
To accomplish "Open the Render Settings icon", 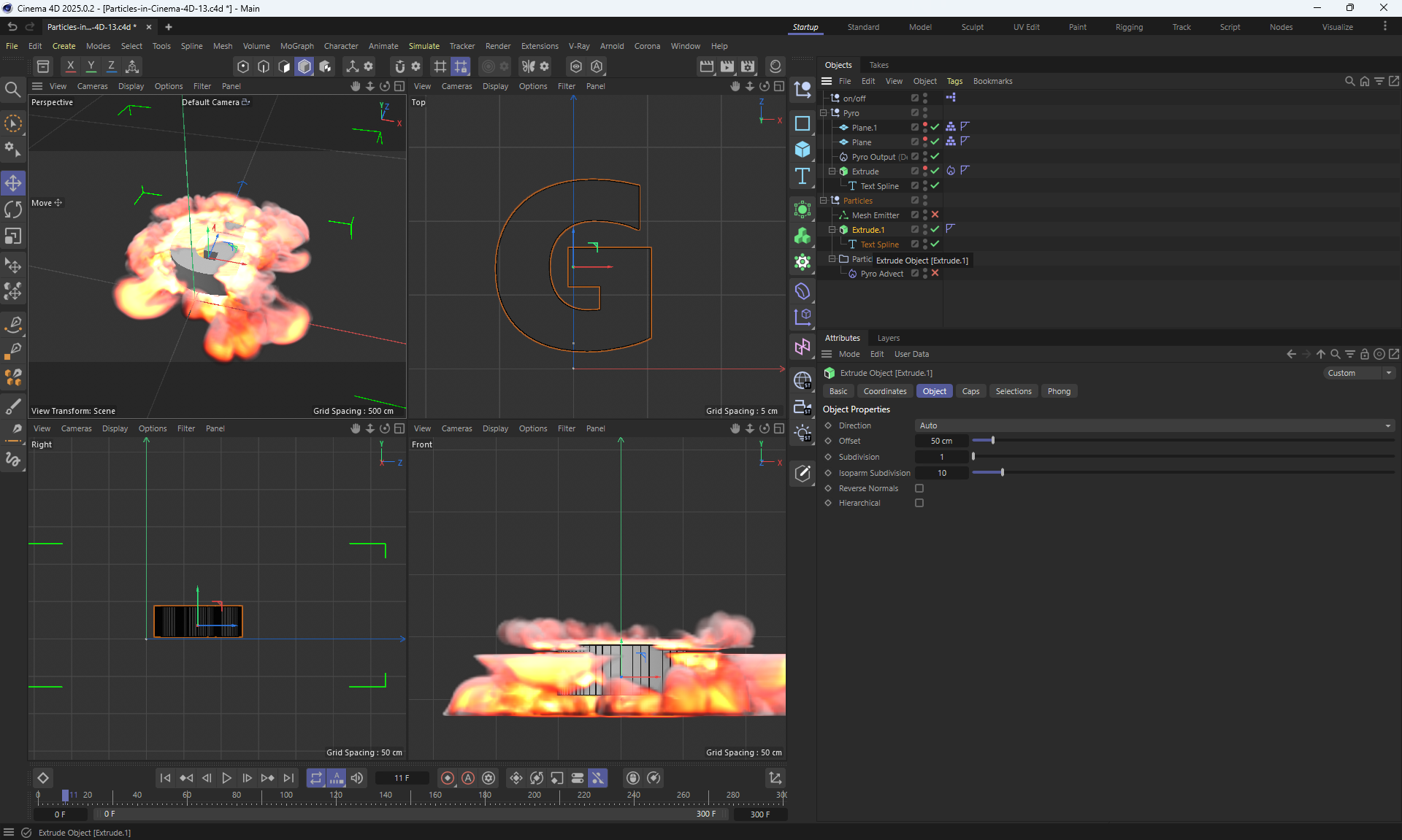I will (x=748, y=66).
